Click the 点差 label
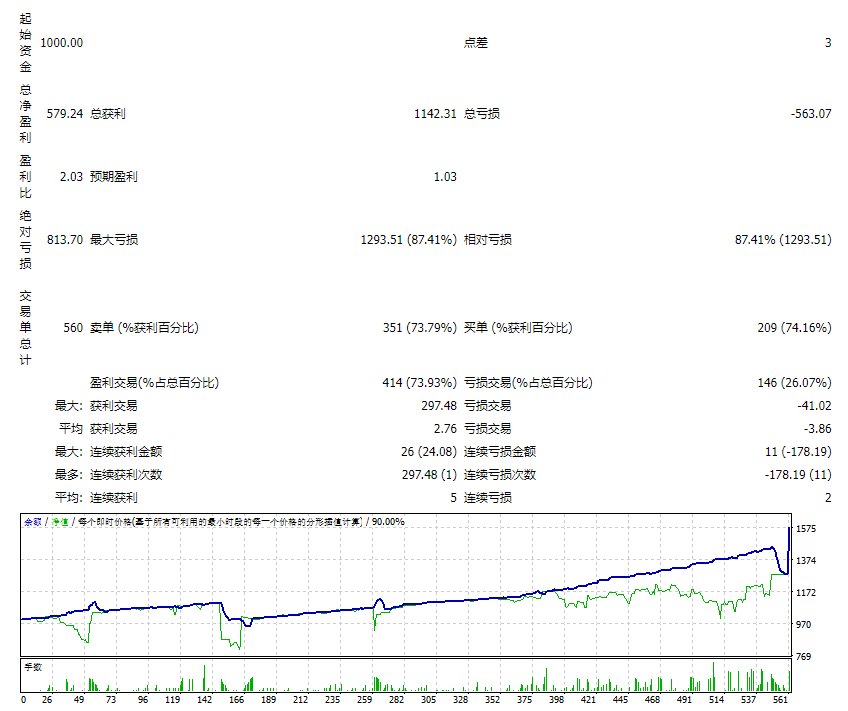 point(476,43)
